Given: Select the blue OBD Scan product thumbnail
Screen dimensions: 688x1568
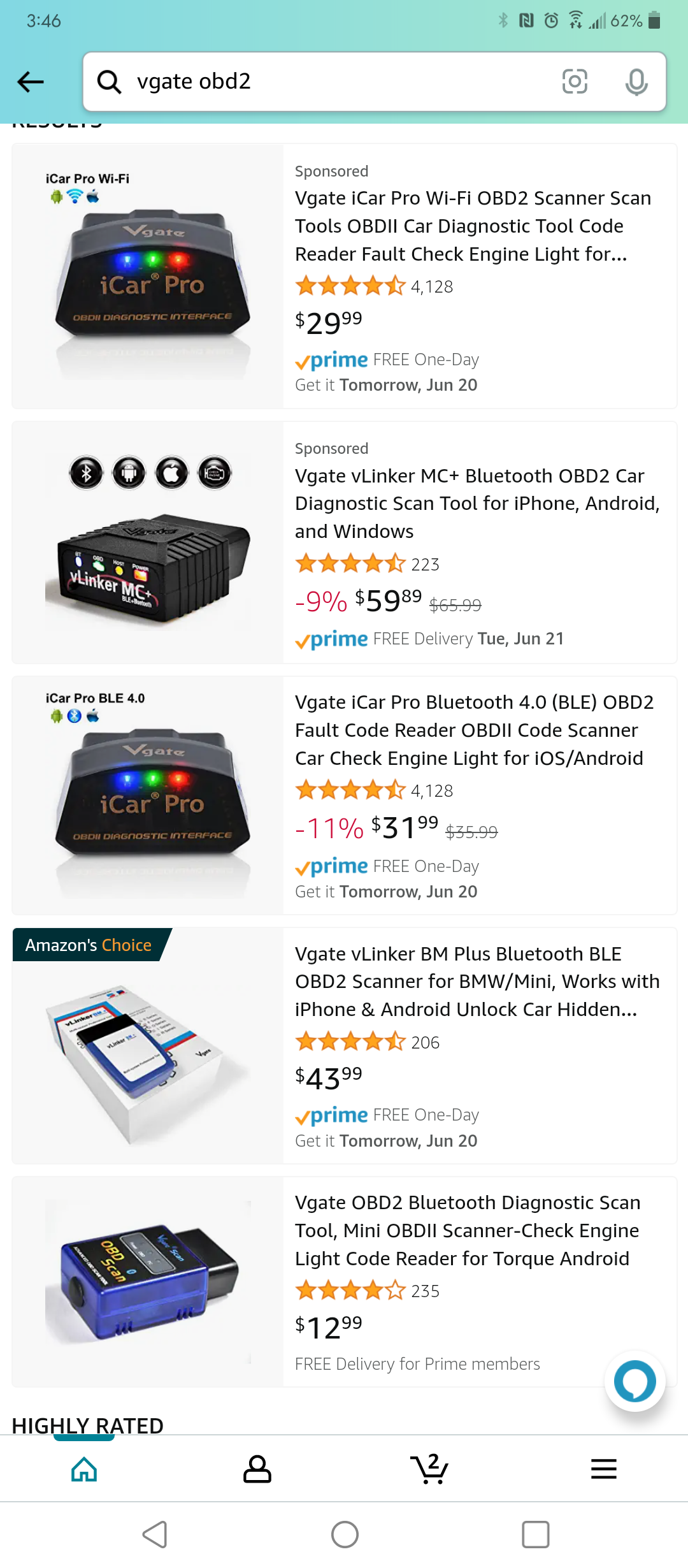Looking at the screenshot, I should click(148, 1282).
